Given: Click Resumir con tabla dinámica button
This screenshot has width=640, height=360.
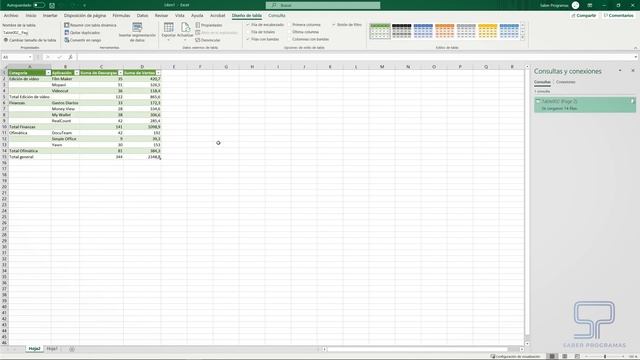Looking at the screenshot, I should (90, 25).
